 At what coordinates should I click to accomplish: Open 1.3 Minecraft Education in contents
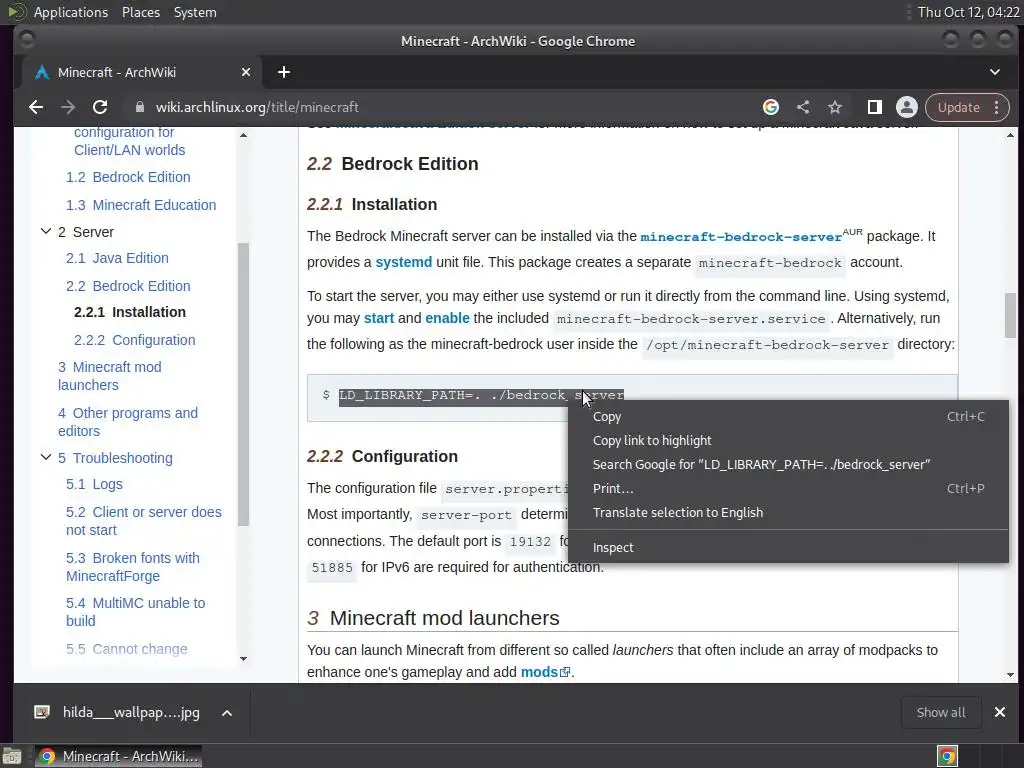tap(141, 205)
